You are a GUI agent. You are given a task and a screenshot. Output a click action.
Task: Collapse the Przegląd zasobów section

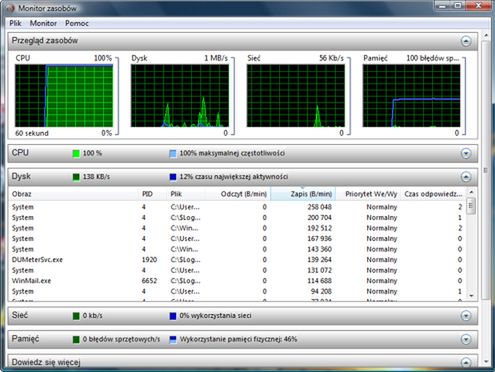tap(466, 41)
